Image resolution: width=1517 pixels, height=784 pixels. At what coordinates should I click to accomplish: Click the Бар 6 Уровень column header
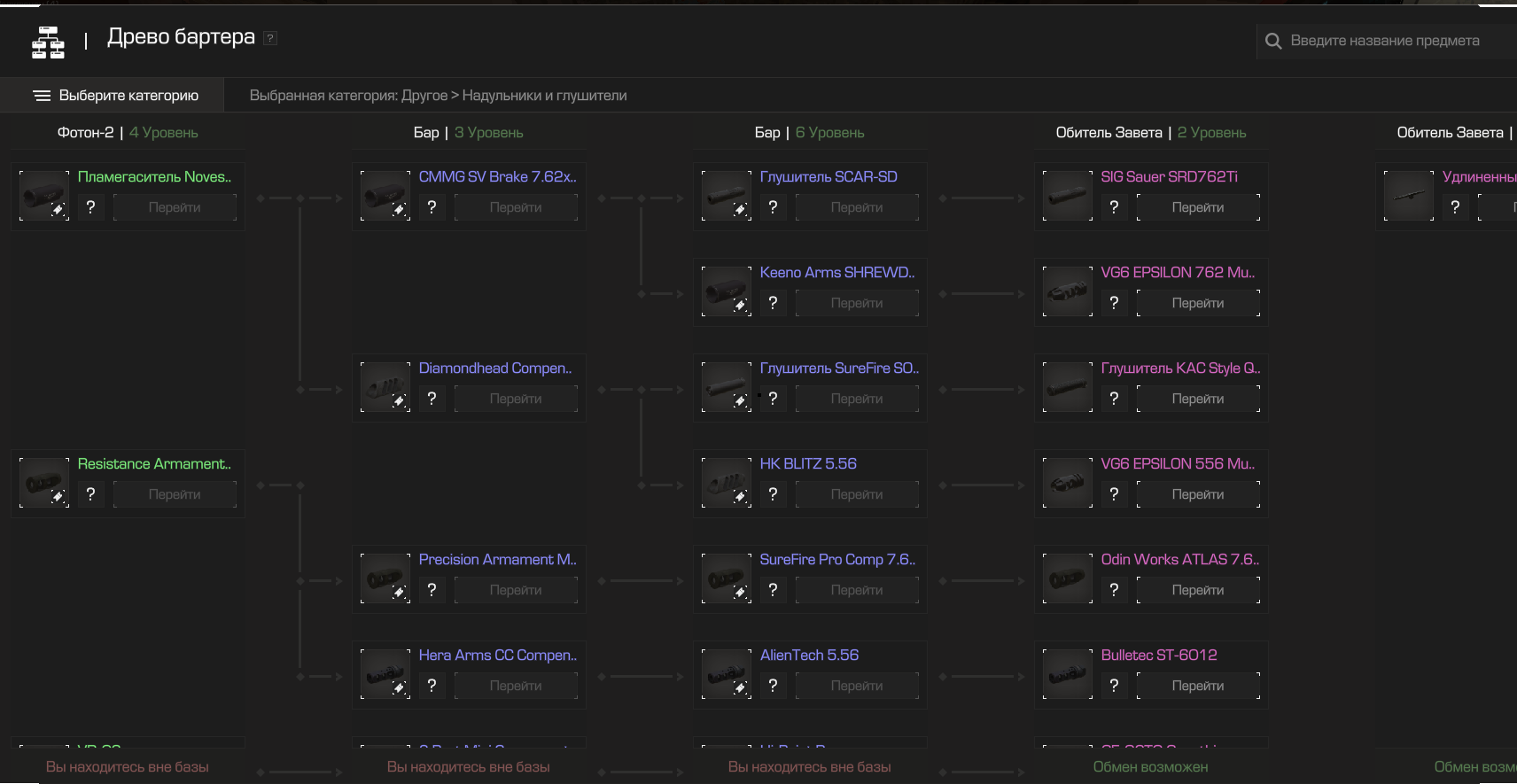coord(810,133)
